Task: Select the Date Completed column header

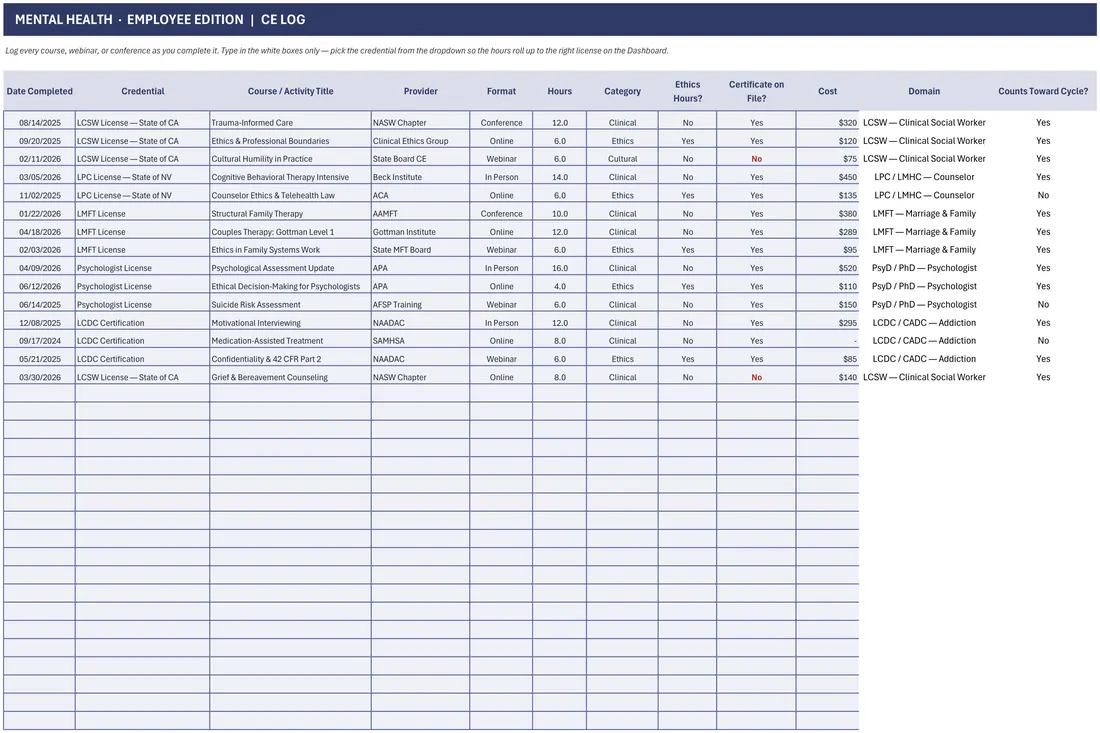Action: (39, 91)
